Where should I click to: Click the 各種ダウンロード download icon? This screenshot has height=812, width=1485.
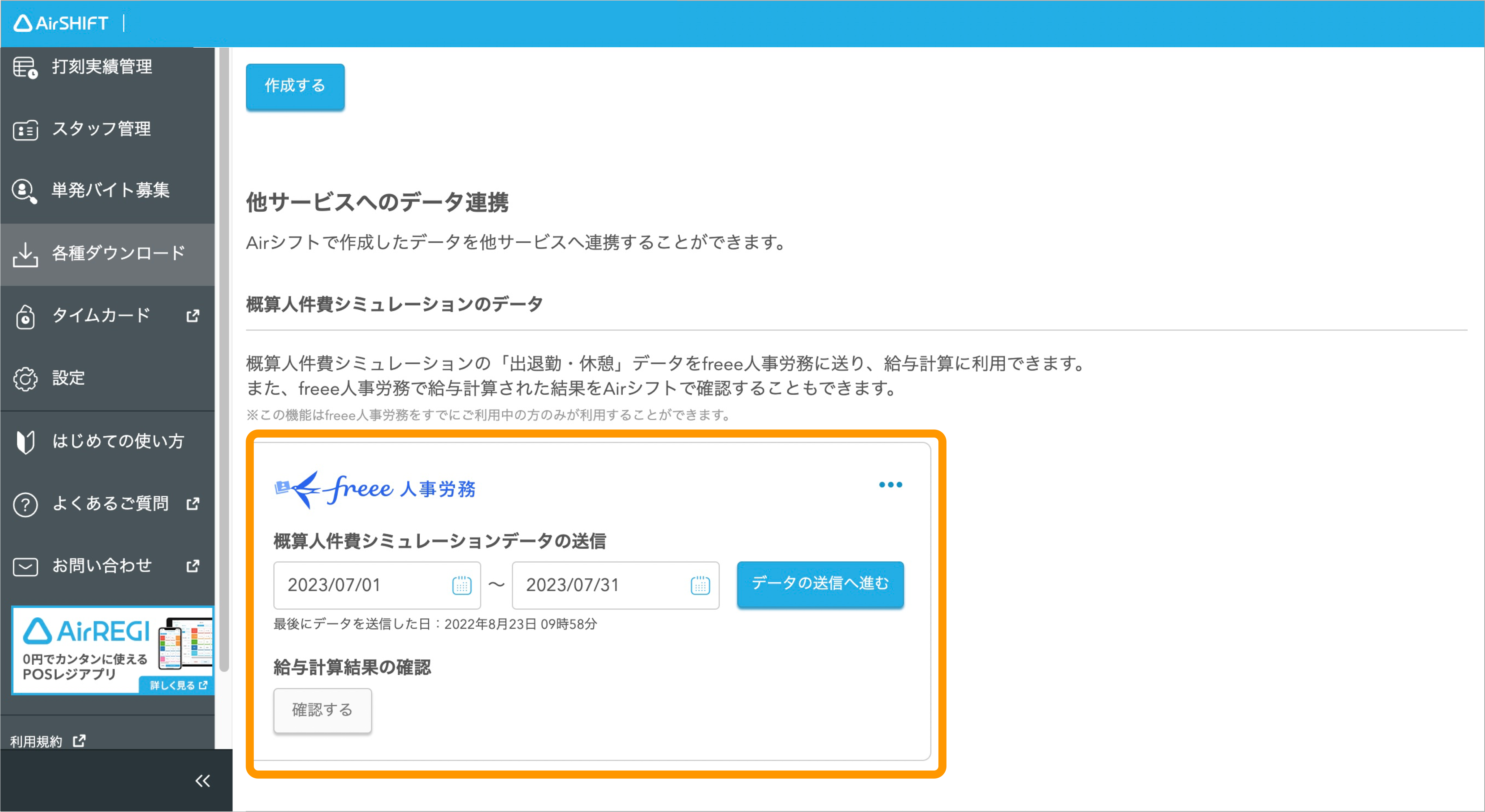coord(25,254)
